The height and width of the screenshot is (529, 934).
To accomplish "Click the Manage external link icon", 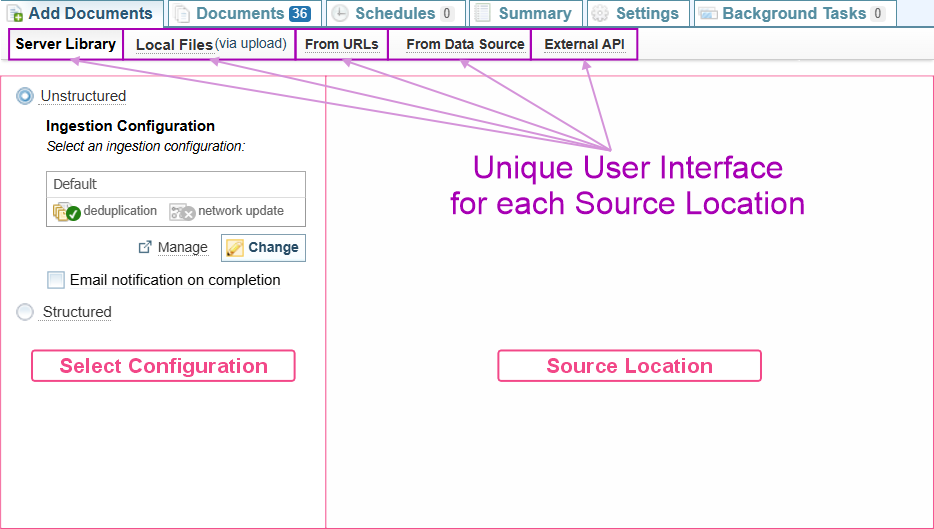I will [x=145, y=247].
